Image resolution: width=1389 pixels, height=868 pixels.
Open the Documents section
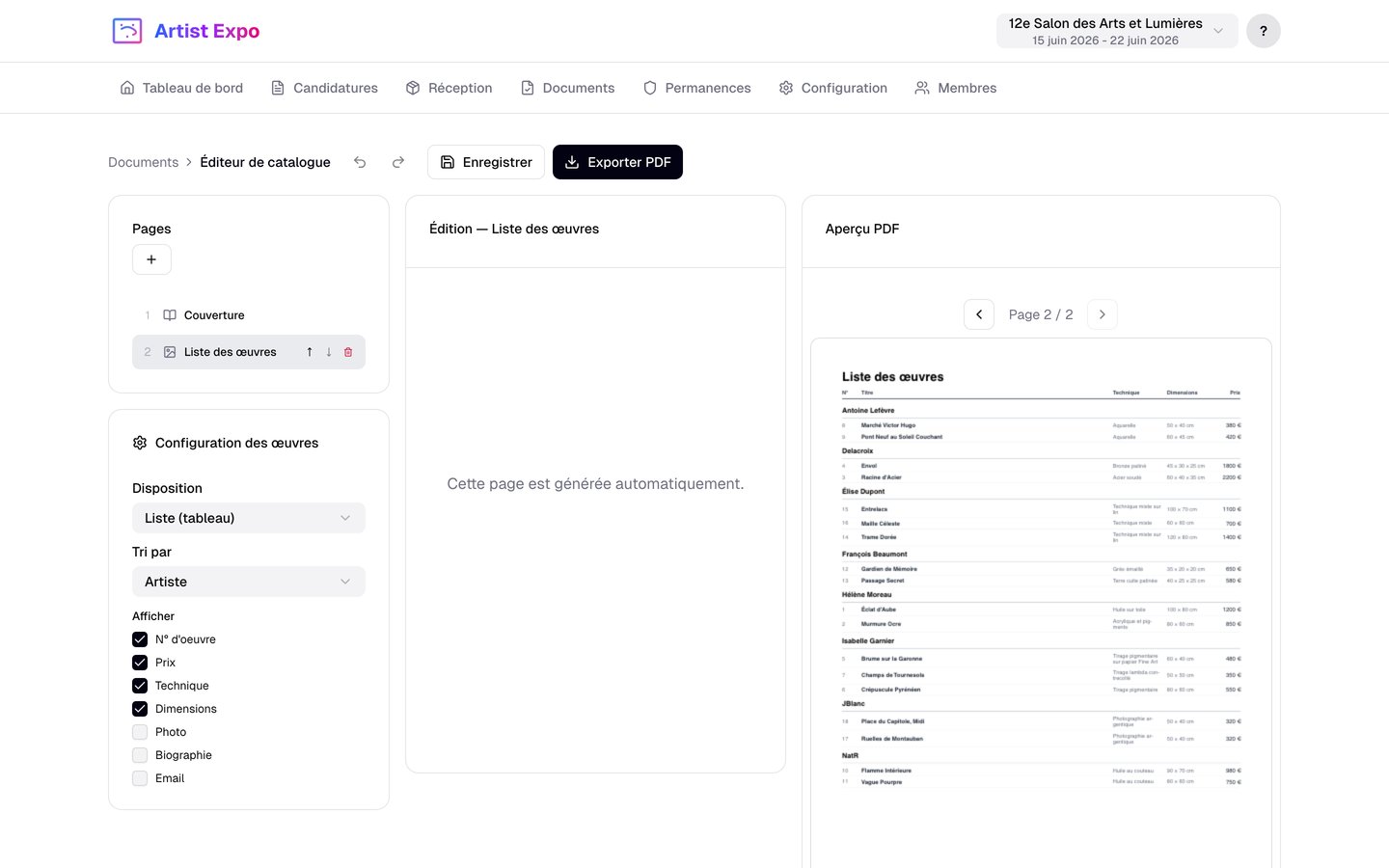(x=567, y=88)
